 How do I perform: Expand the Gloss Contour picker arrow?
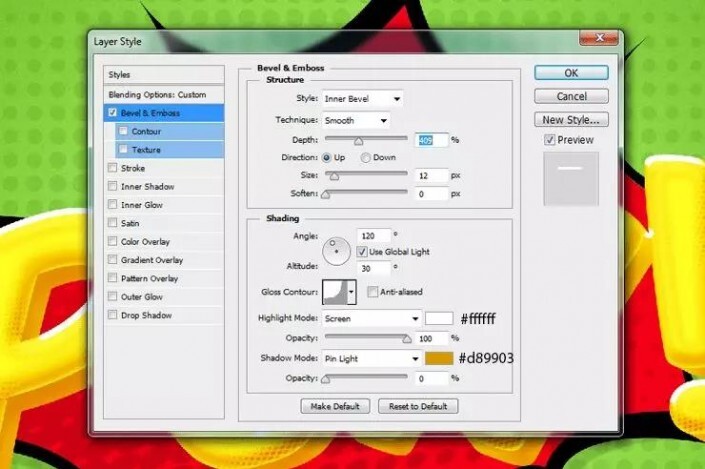pyautogui.click(x=352, y=292)
